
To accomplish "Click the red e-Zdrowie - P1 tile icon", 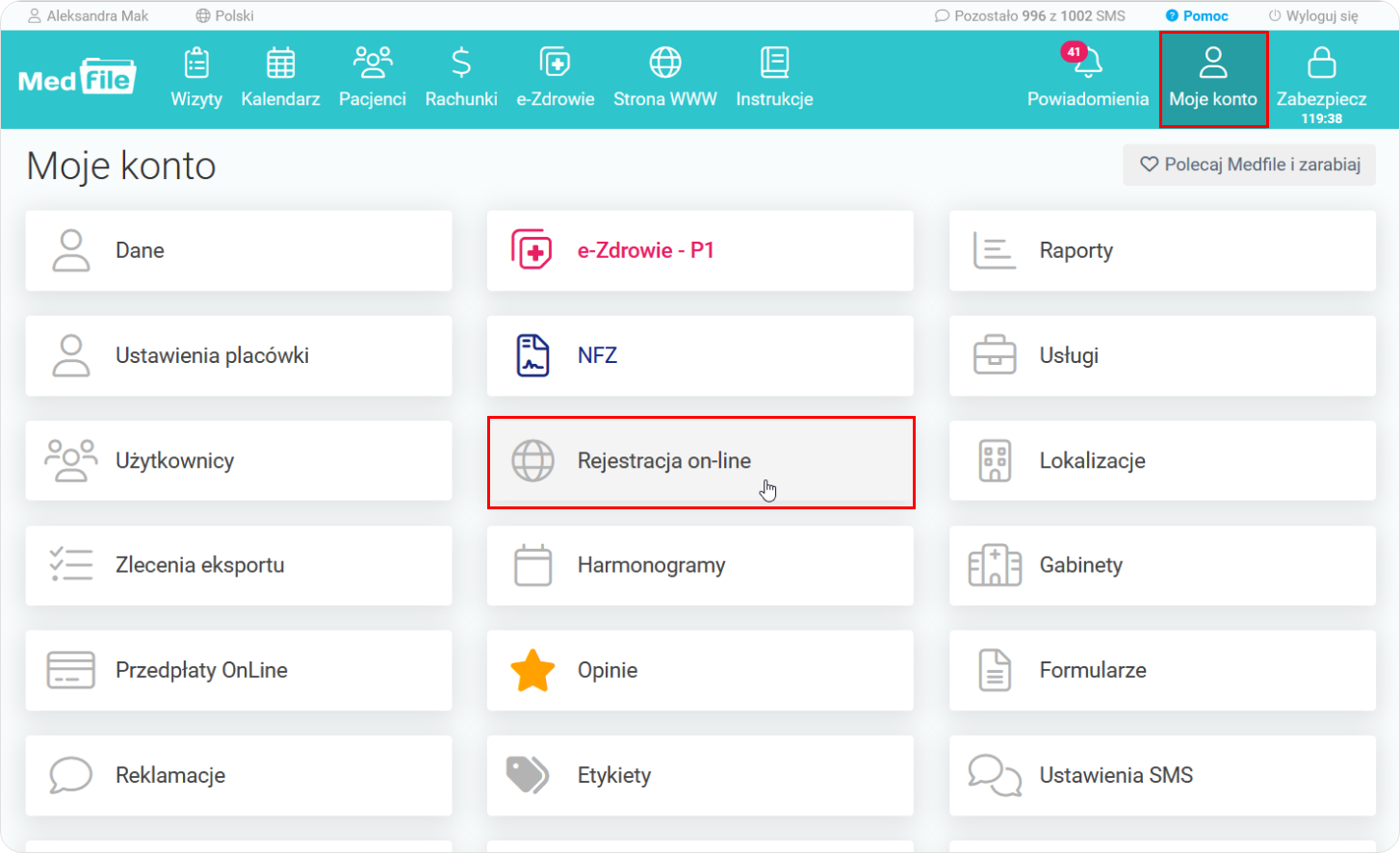I will point(531,250).
